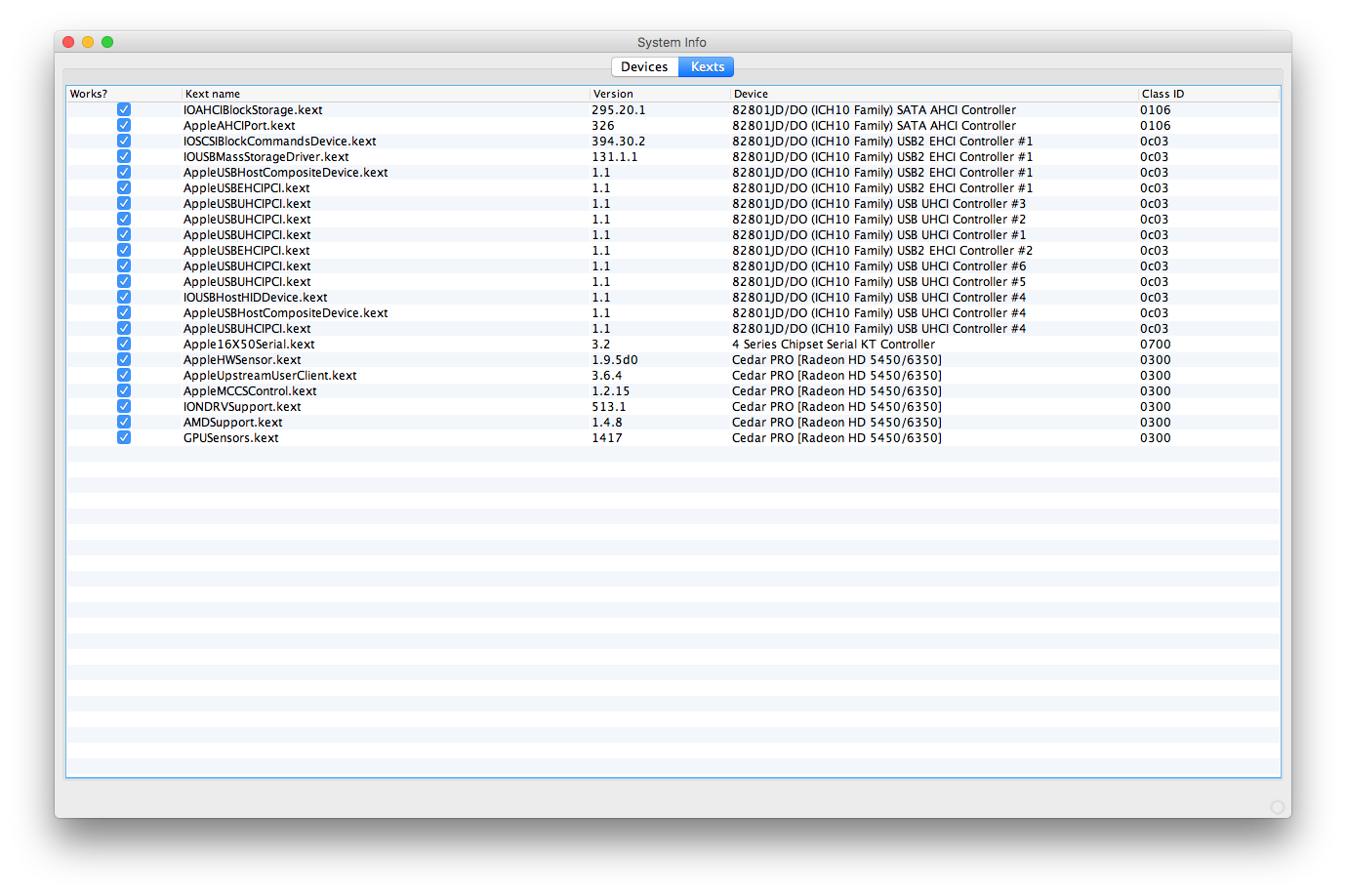
Task: Click version 131.1.1
Action: pyautogui.click(x=615, y=157)
